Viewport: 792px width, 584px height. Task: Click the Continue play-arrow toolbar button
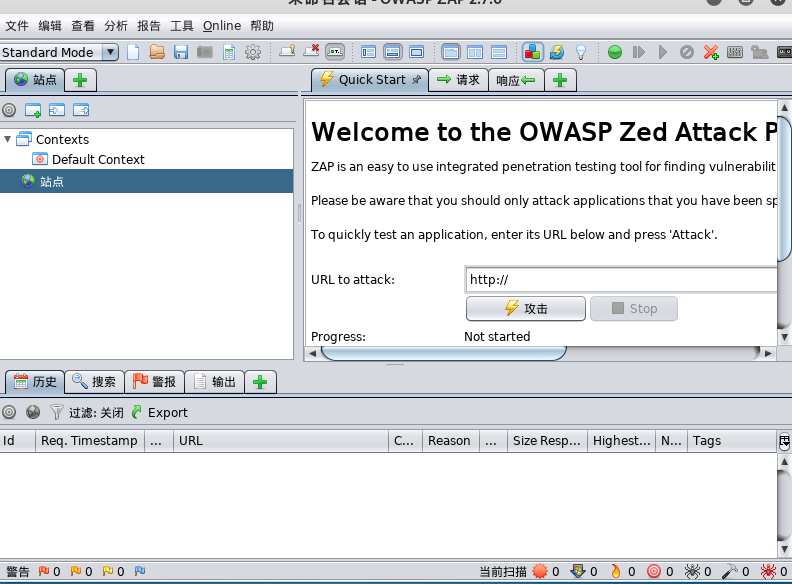click(663, 52)
